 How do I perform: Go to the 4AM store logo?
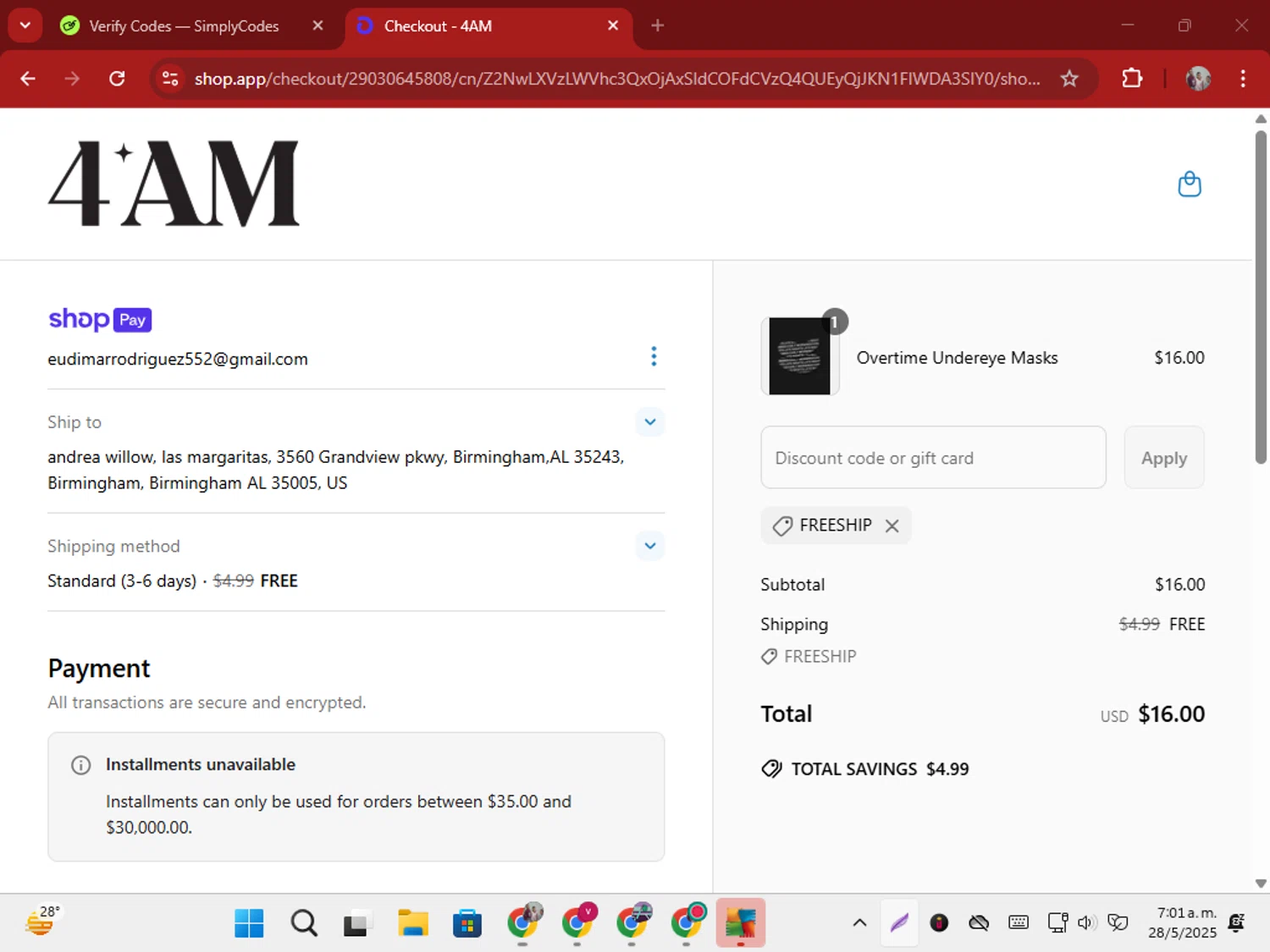pos(174,184)
